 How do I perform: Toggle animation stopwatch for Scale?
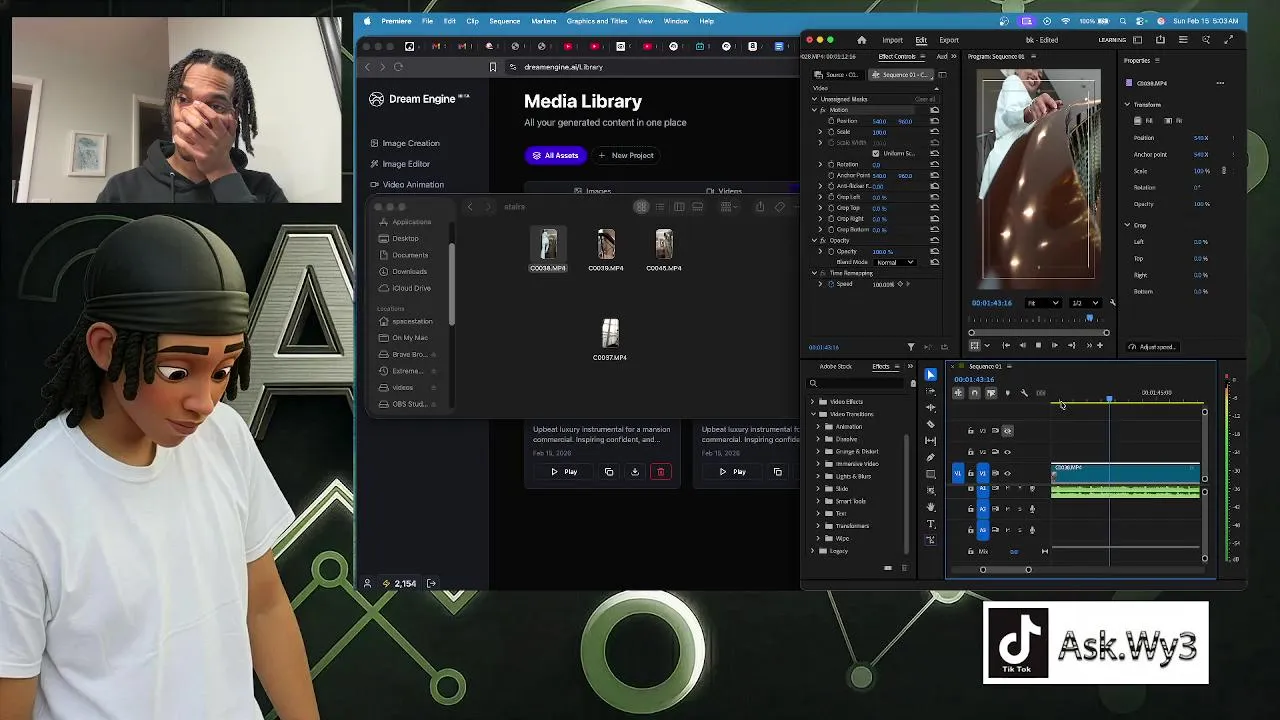830,132
